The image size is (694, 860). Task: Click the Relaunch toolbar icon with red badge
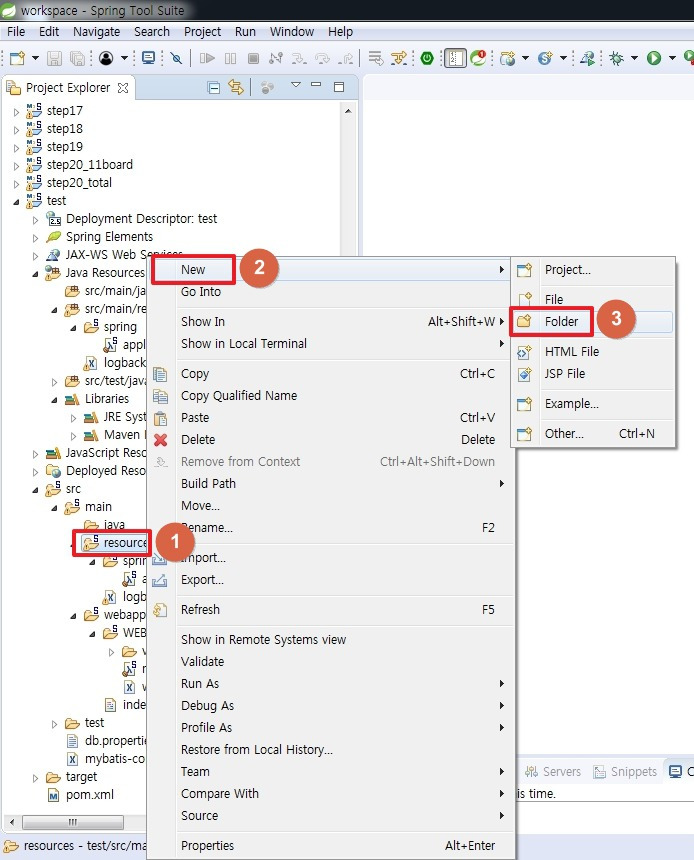[x=478, y=58]
